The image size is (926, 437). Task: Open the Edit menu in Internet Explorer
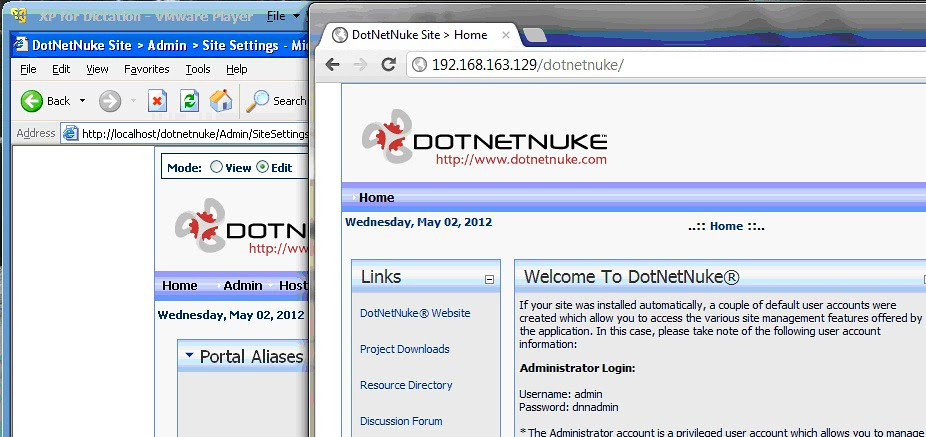coord(61,69)
